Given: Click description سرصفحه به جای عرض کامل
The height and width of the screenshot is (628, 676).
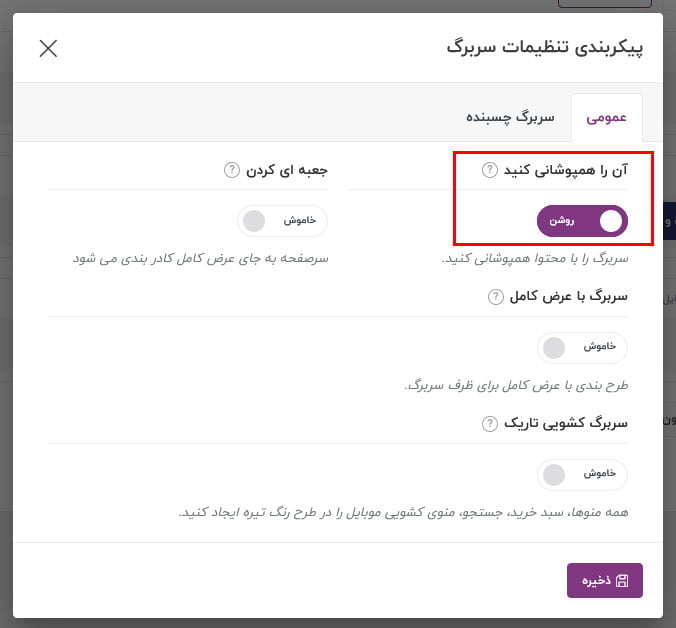Looking at the screenshot, I should [x=200, y=258].
